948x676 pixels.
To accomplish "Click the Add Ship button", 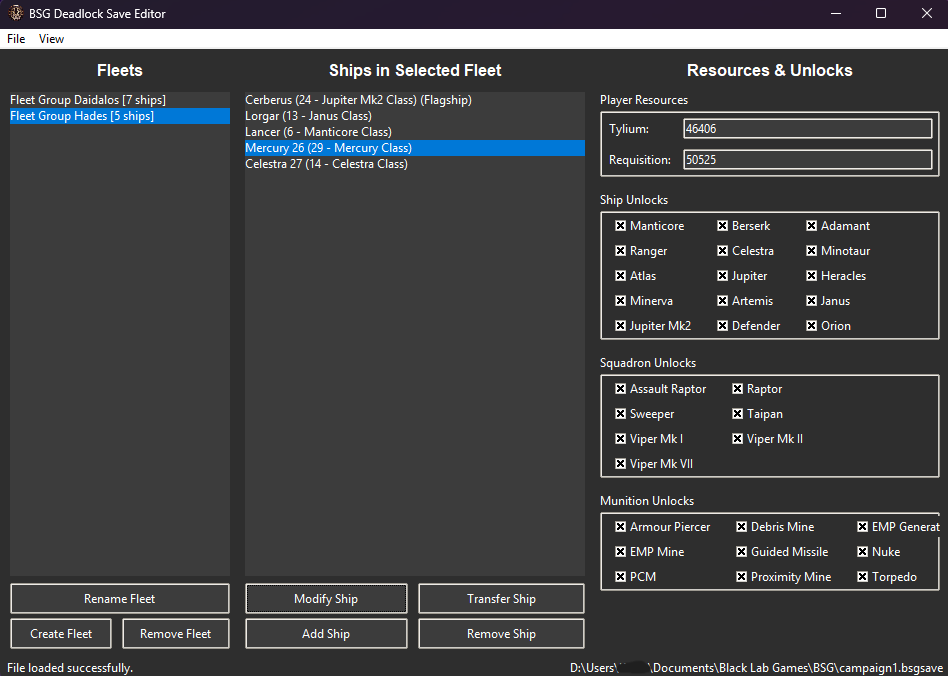I will (x=326, y=634).
